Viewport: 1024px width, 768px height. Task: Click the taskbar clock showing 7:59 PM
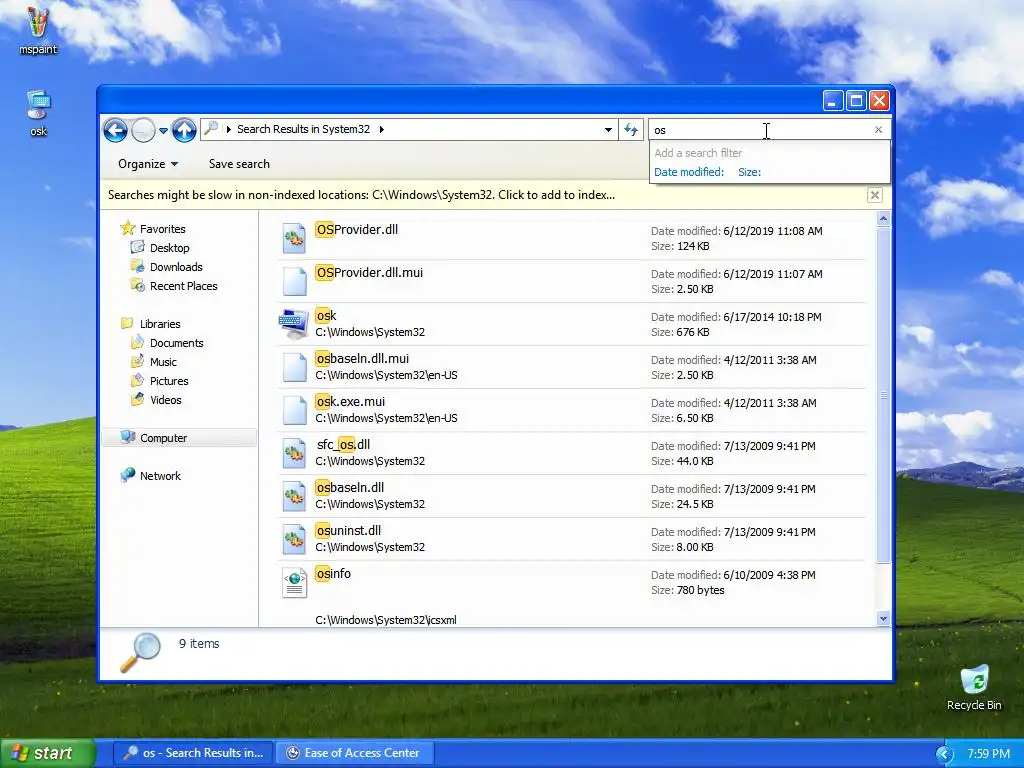[988, 754]
